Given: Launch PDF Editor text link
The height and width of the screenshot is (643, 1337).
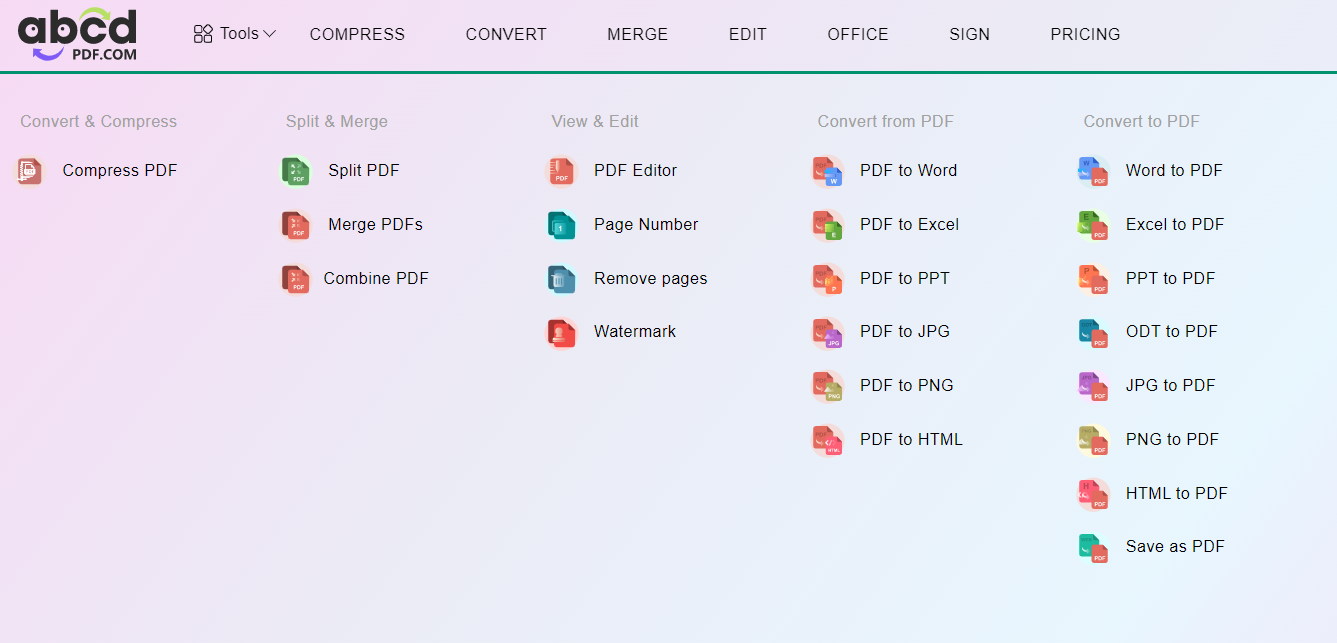Looking at the screenshot, I should pos(635,171).
